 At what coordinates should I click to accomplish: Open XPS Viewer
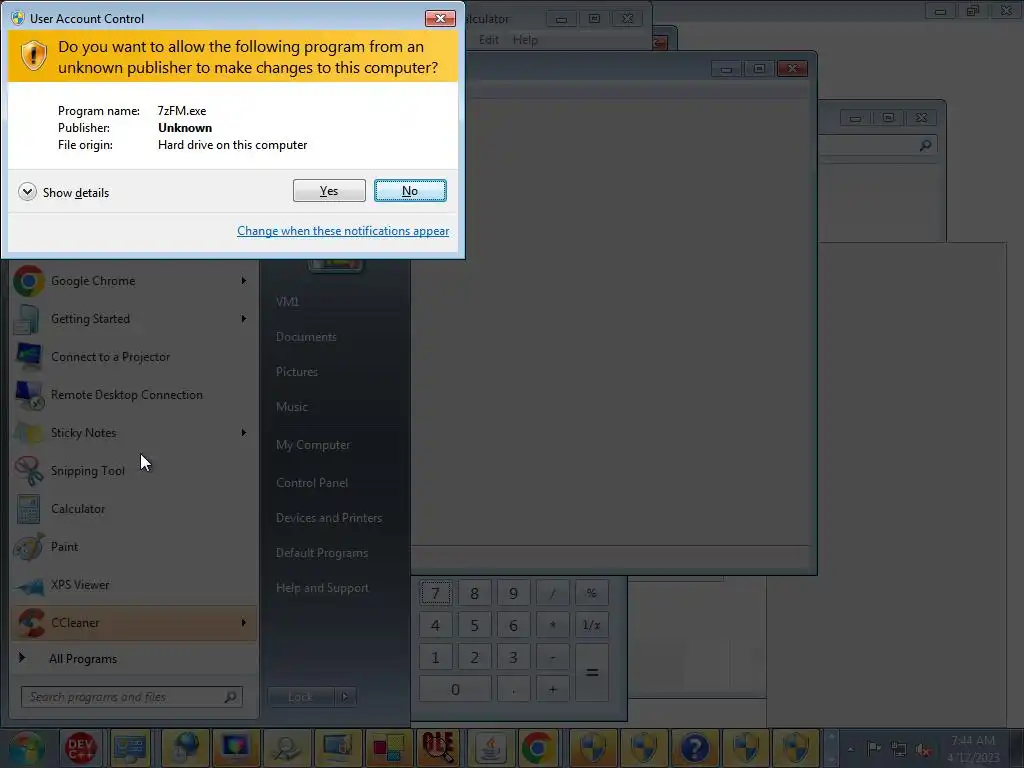click(x=134, y=584)
